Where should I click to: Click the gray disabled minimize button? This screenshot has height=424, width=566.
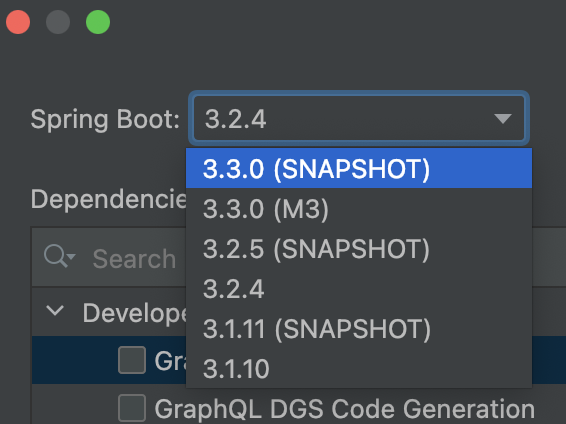(x=58, y=22)
